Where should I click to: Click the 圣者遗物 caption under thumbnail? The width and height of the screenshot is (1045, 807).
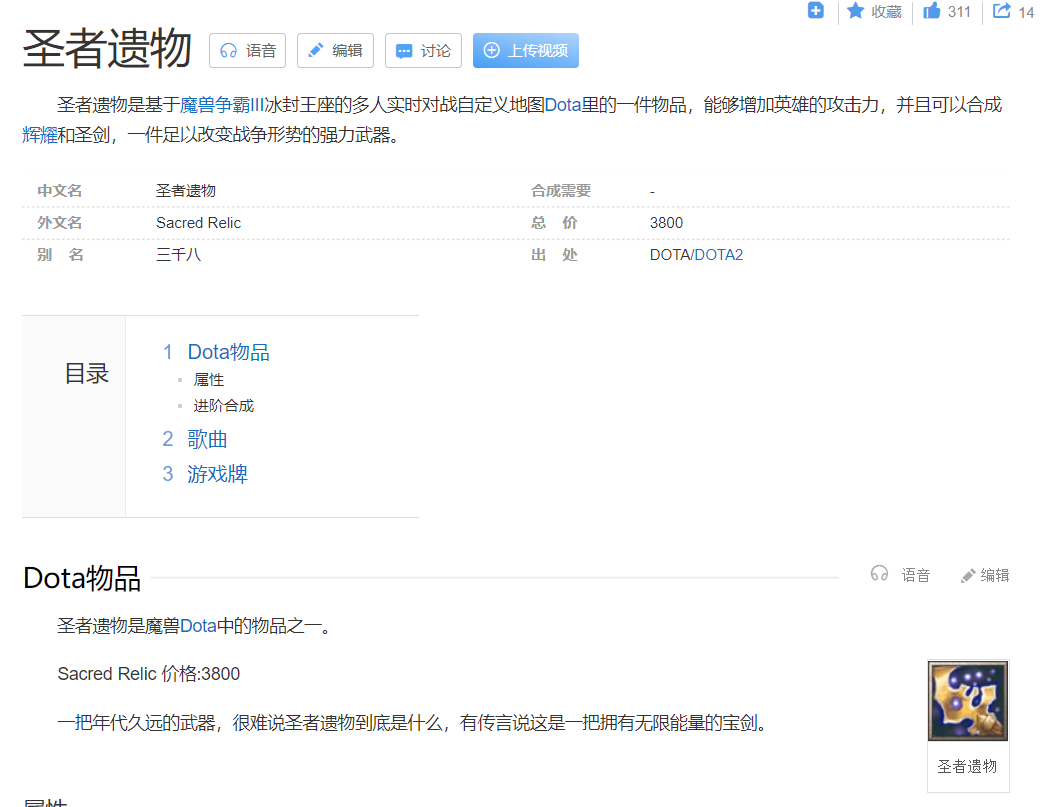967,766
